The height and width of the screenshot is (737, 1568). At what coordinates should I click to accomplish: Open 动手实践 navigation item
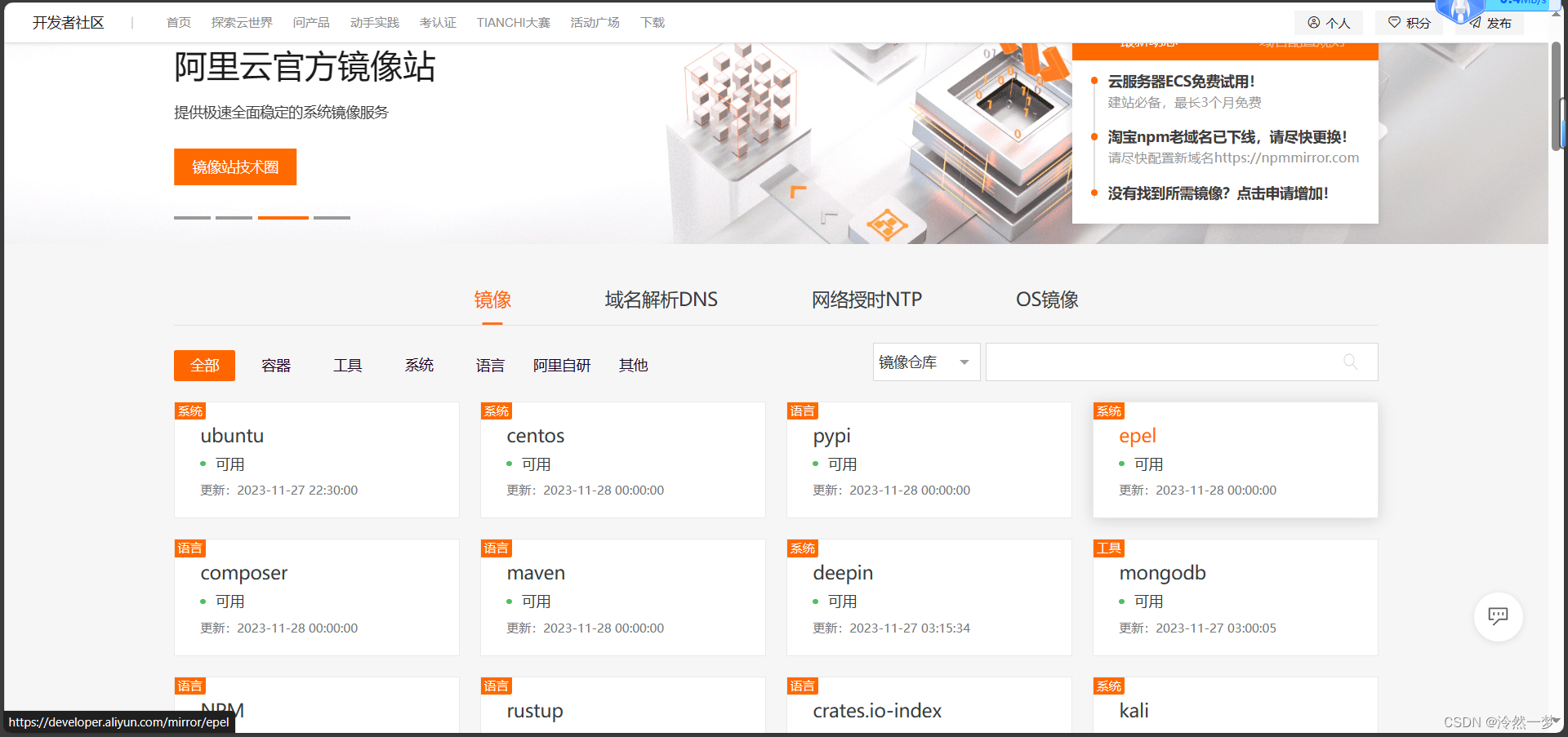[x=375, y=23]
